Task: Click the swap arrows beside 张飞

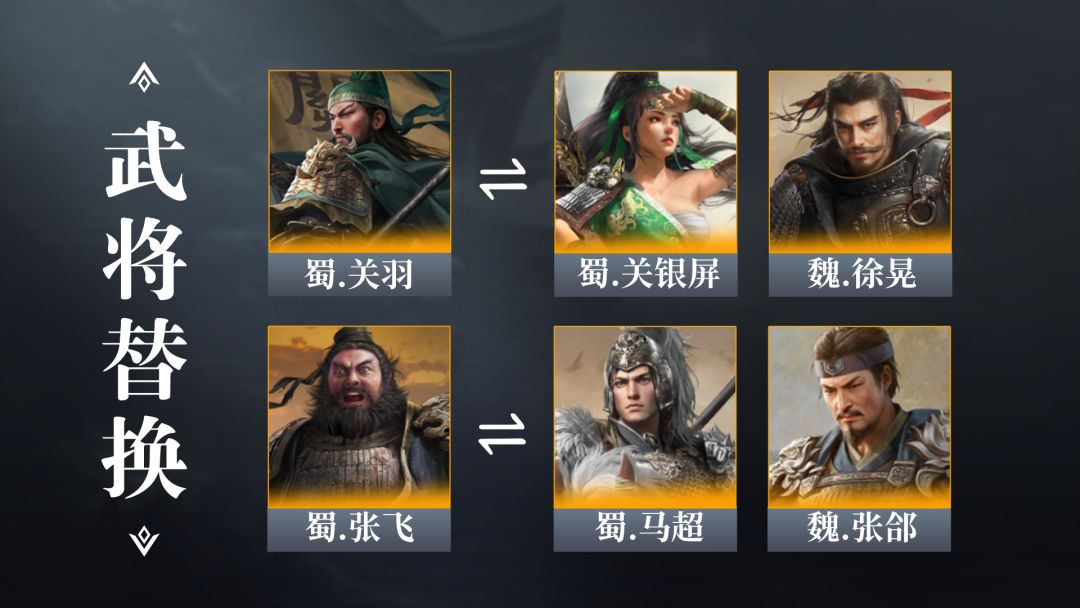Action: click(x=503, y=434)
